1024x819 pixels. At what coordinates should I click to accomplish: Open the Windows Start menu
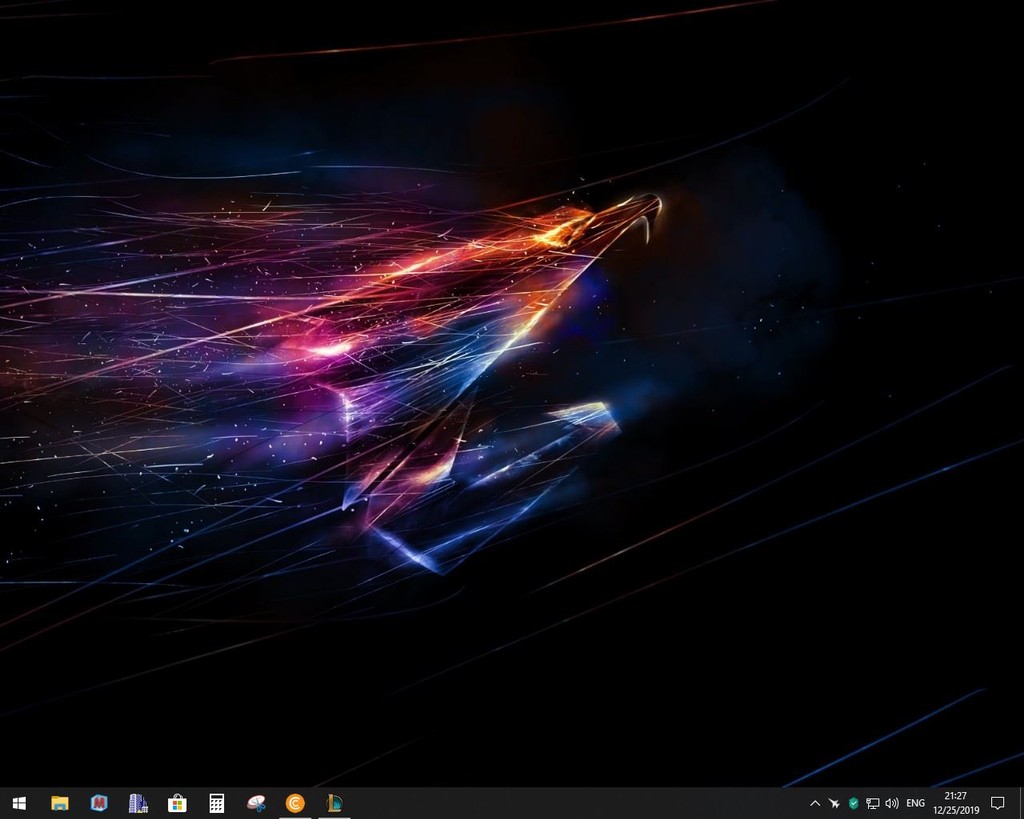[19, 803]
